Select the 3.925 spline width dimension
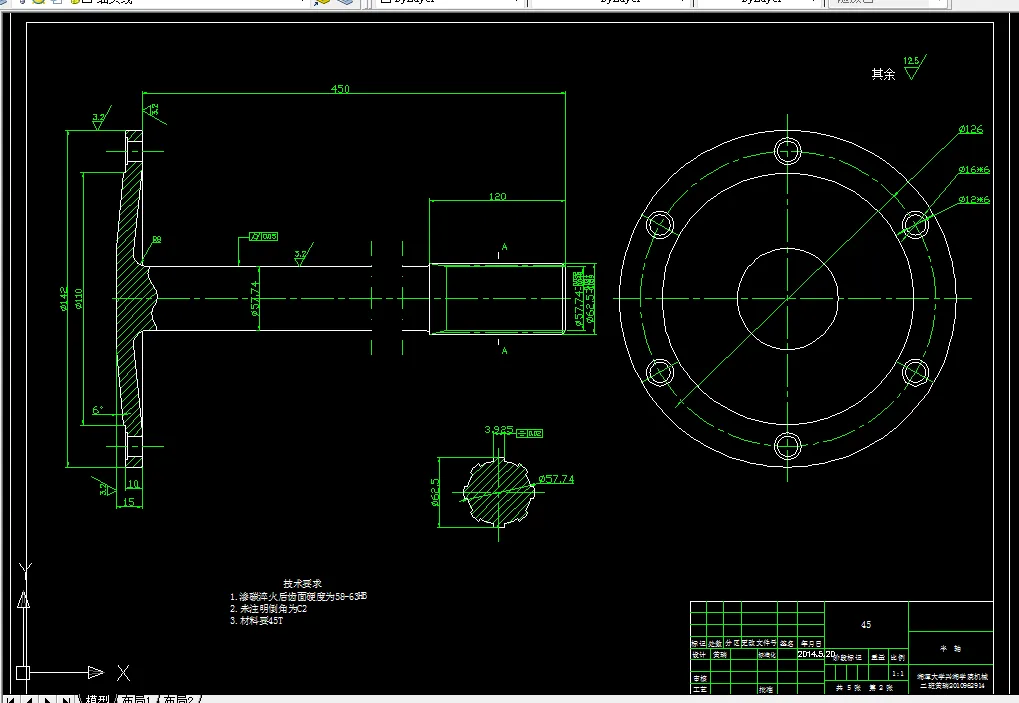1019x703 pixels. (x=498, y=429)
